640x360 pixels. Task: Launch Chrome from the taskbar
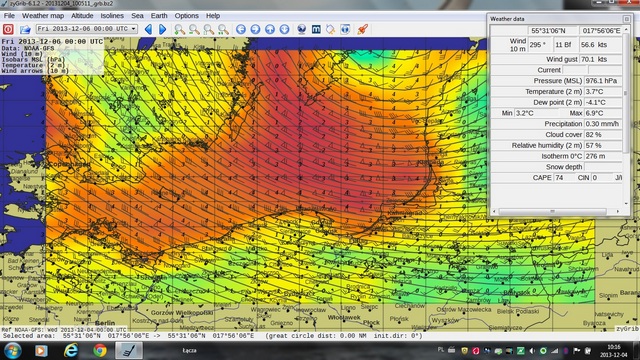tap(100, 350)
